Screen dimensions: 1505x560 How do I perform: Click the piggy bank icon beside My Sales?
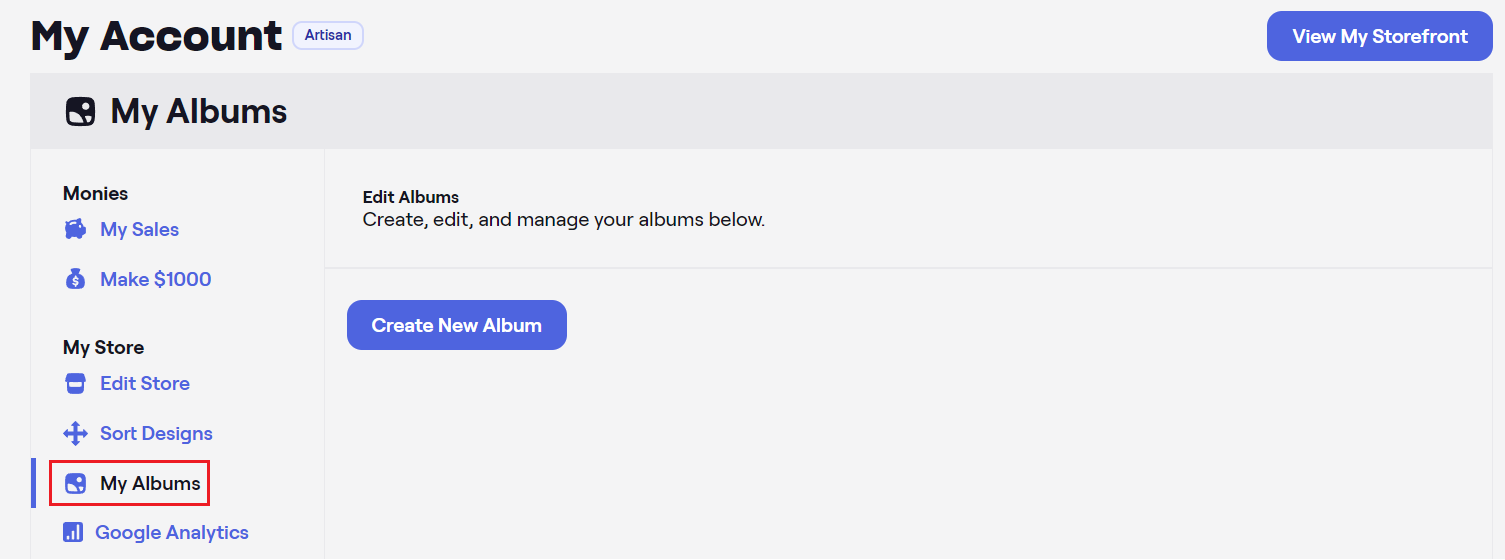(75, 229)
